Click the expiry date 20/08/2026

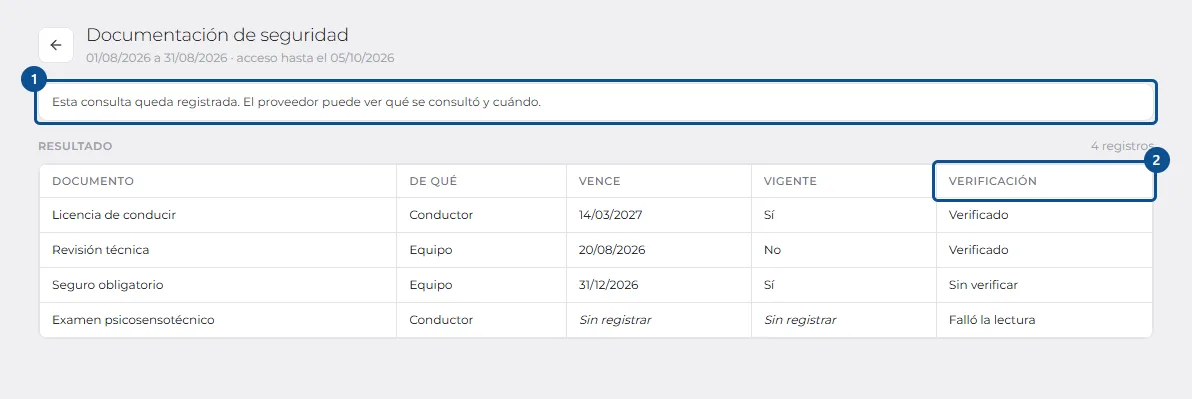tap(612, 250)
